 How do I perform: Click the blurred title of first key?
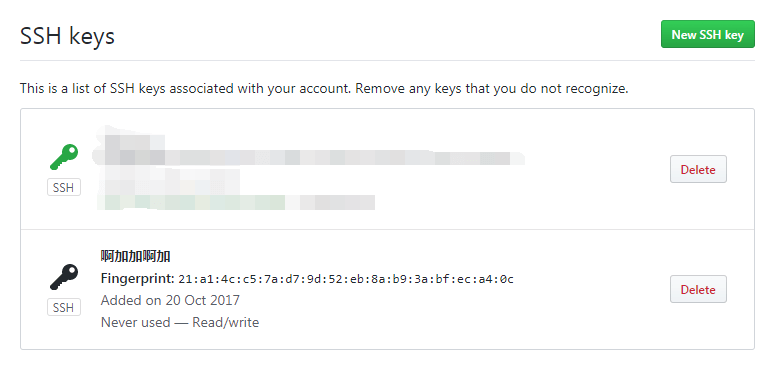coord(132,138)
